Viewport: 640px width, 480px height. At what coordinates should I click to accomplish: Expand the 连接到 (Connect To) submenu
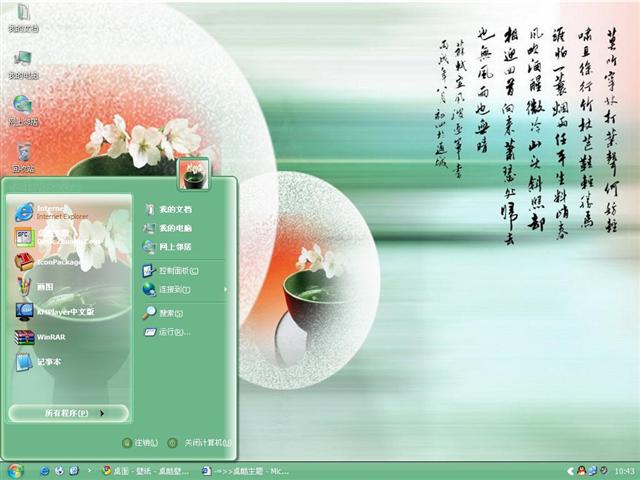pos(183,289)
